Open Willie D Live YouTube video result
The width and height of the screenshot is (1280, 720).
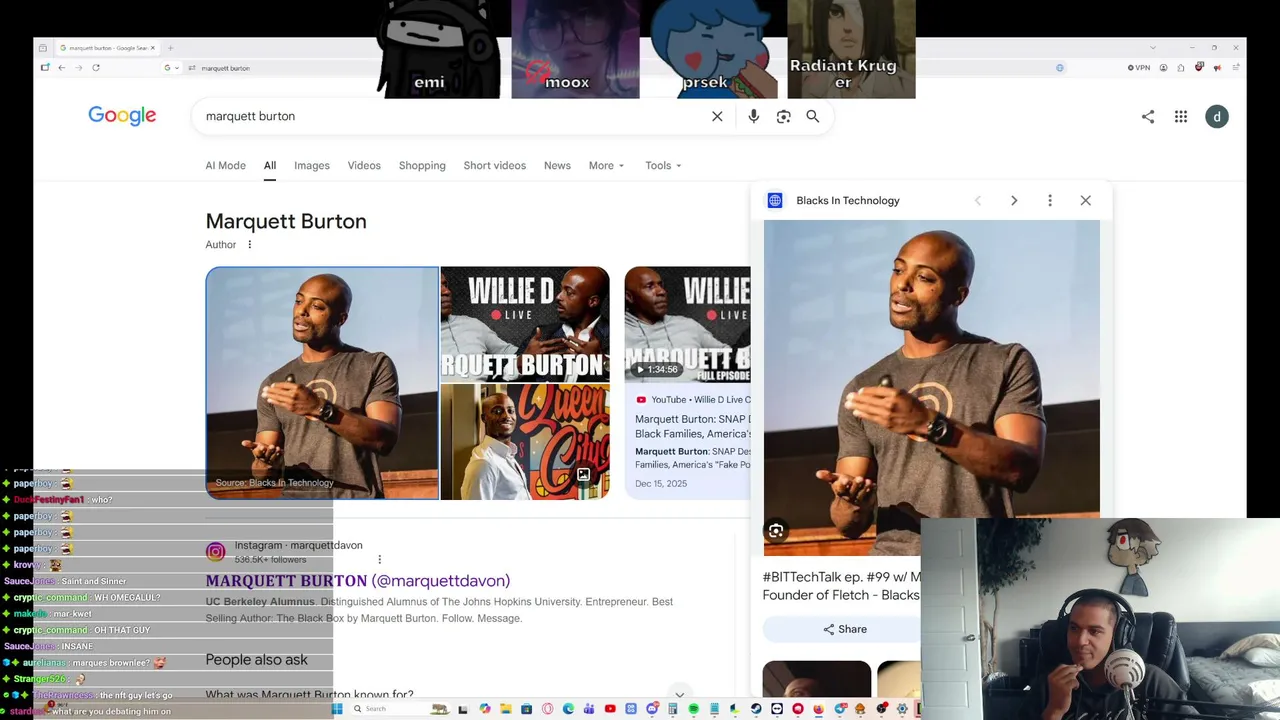click(x=692, y=426)
